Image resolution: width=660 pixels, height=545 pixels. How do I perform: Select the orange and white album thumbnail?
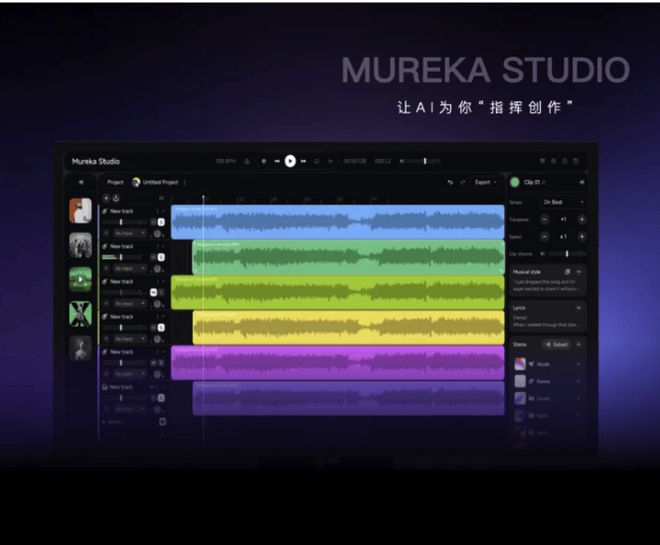point(80,210)
